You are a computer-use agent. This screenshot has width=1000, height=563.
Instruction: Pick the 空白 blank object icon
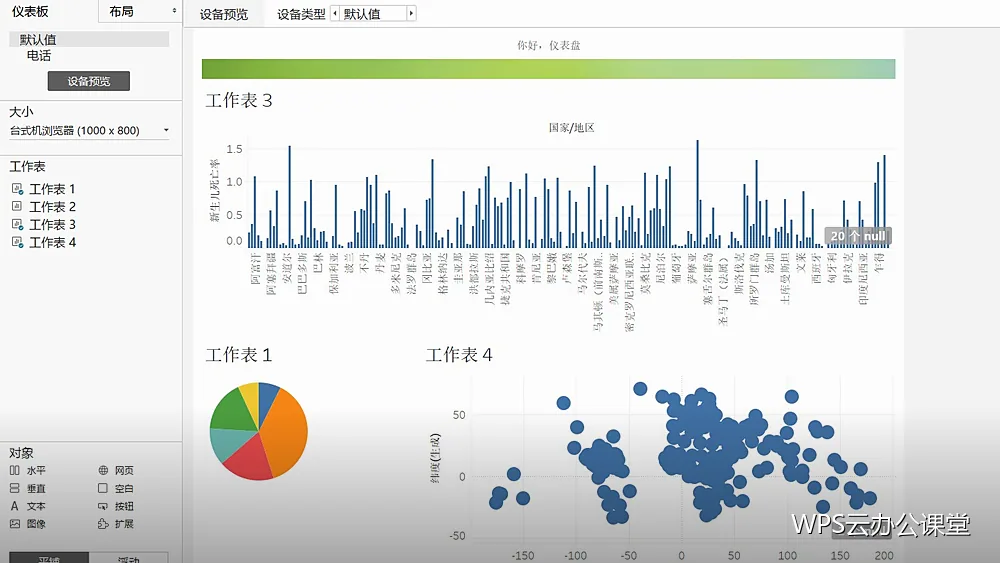click(x=103, y=488)
